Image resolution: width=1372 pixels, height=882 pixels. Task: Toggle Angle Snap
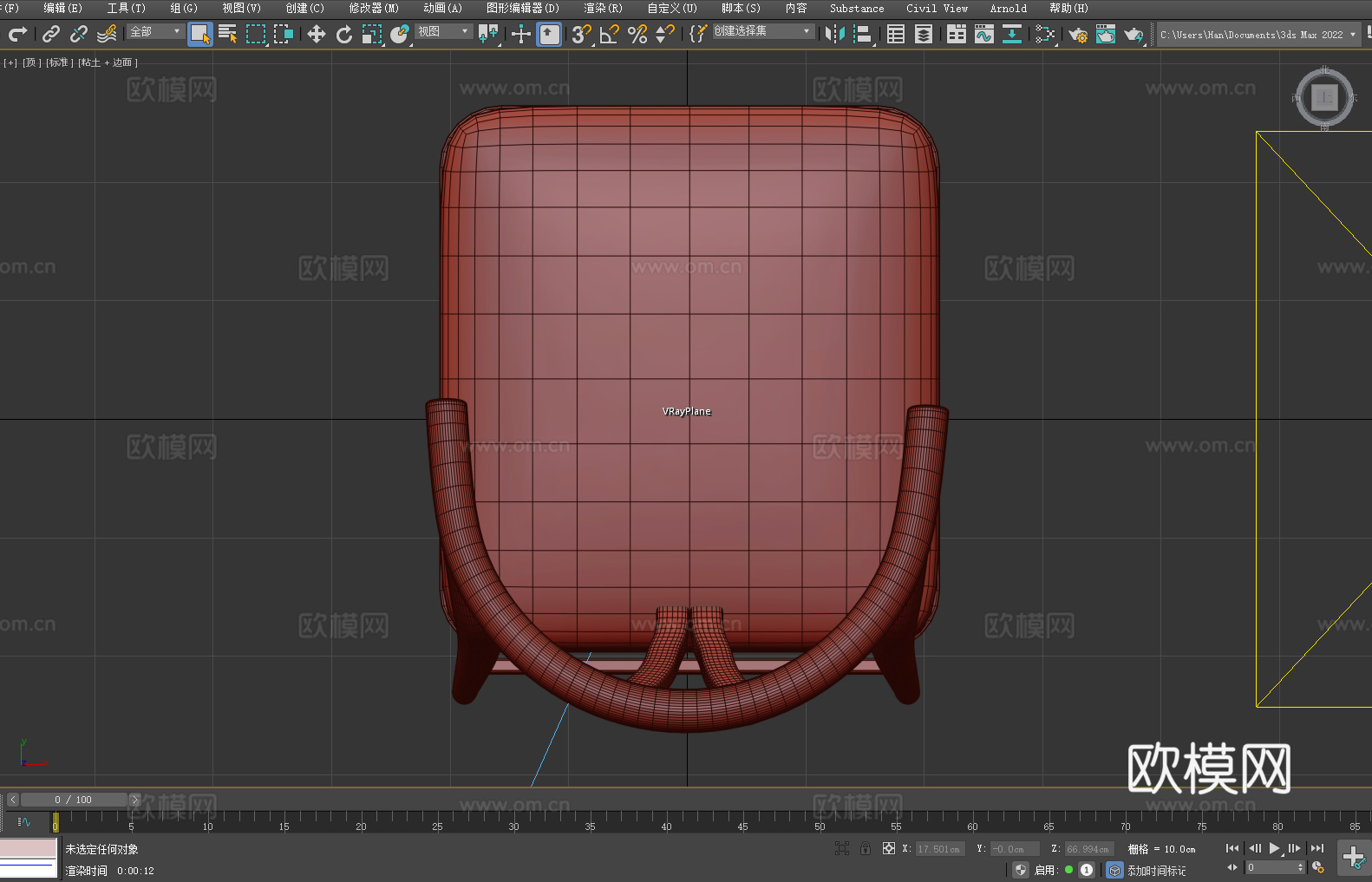coord(610,34)
